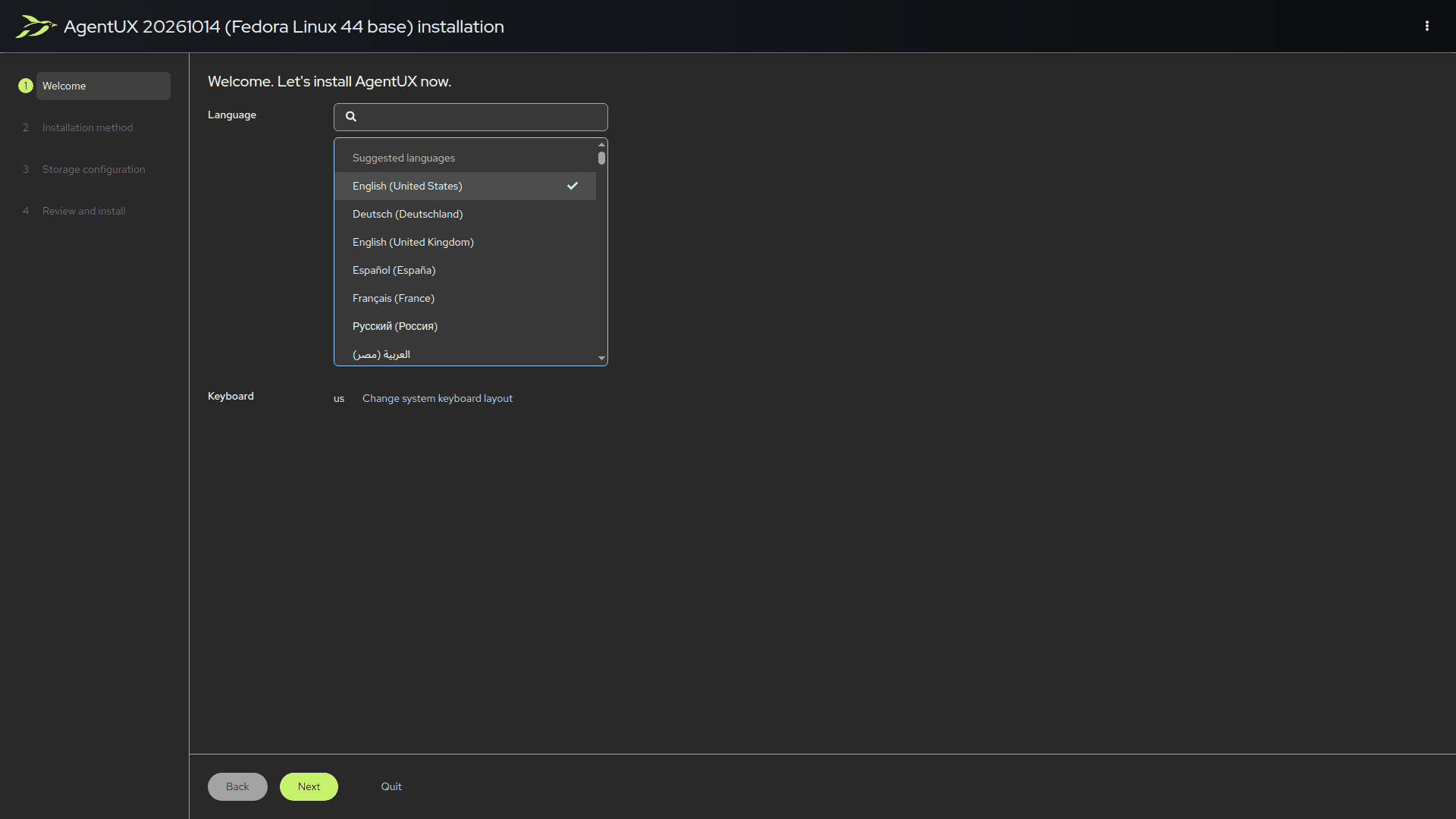Open Review and install step
Screen dimensions: 1456x819
pos(83,211)
